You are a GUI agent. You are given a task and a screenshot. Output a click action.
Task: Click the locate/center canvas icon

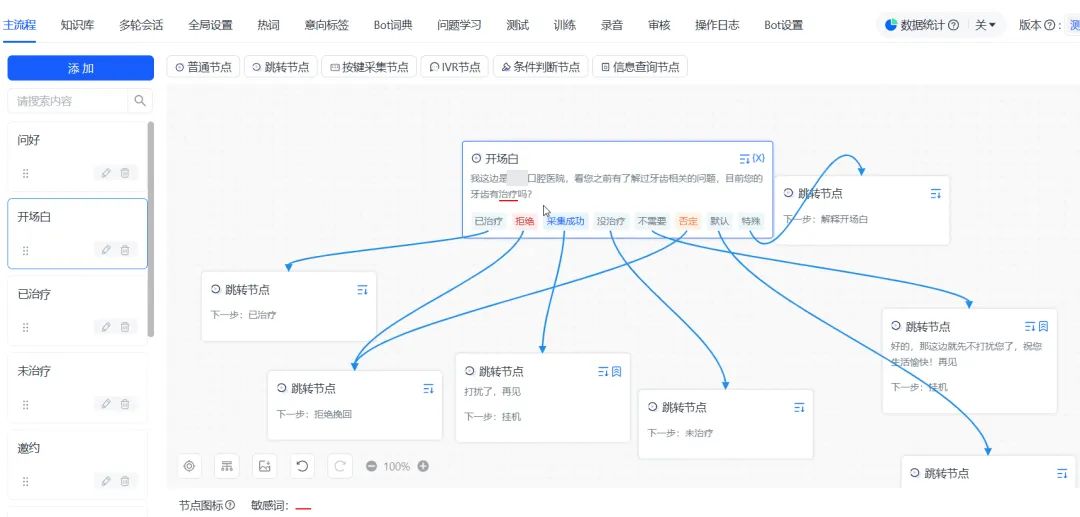pos(189,466)
